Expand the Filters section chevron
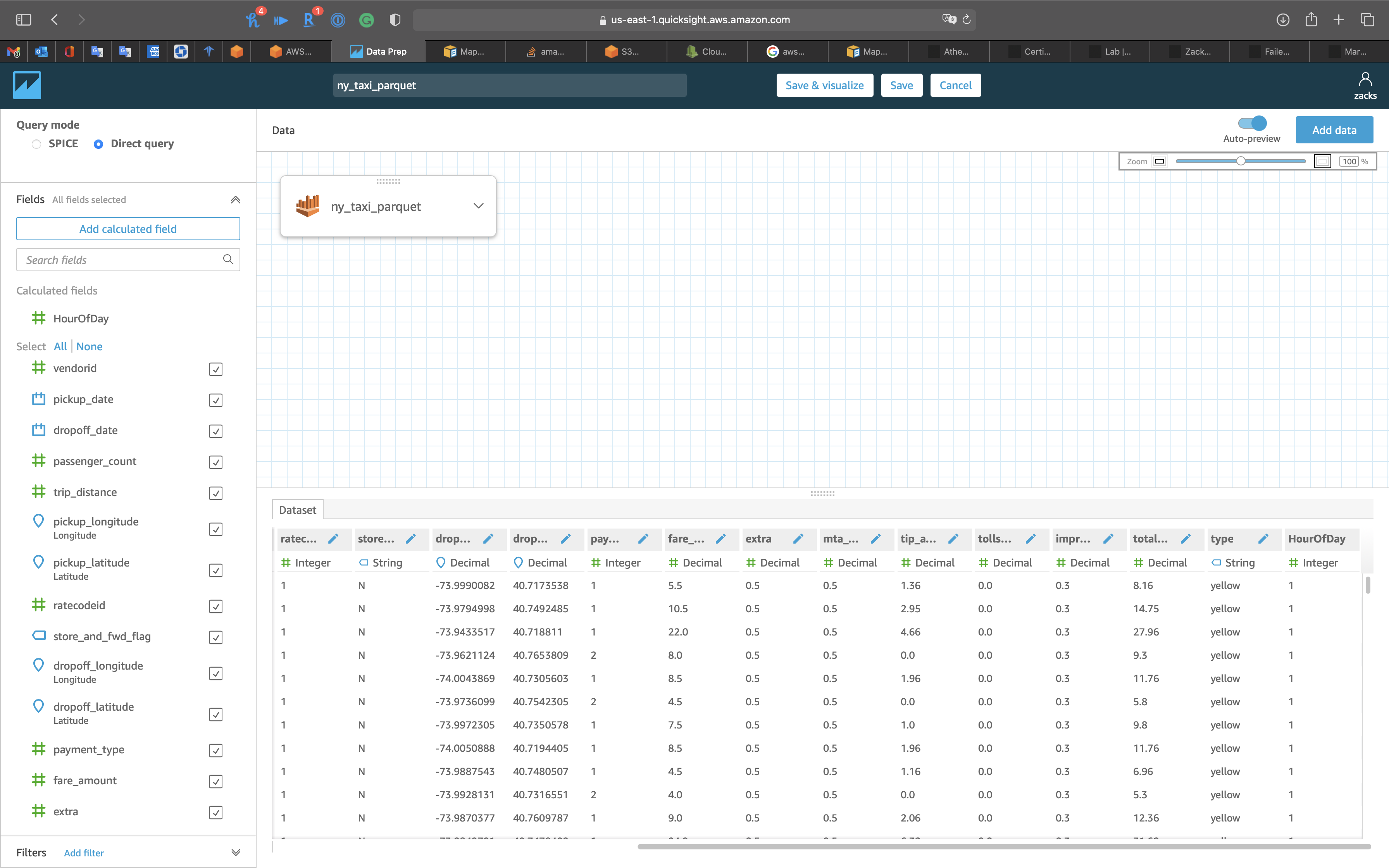Image resolution: width=1389 pixels, height=868 pixels. 235,852
